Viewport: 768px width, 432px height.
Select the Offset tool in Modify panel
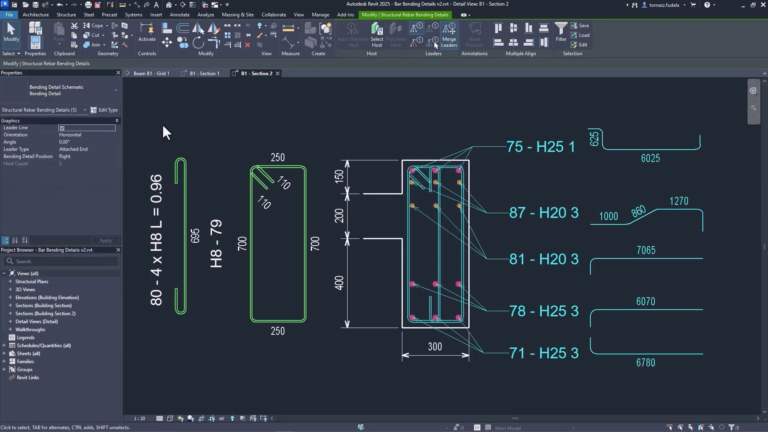[x=183, y=28]
